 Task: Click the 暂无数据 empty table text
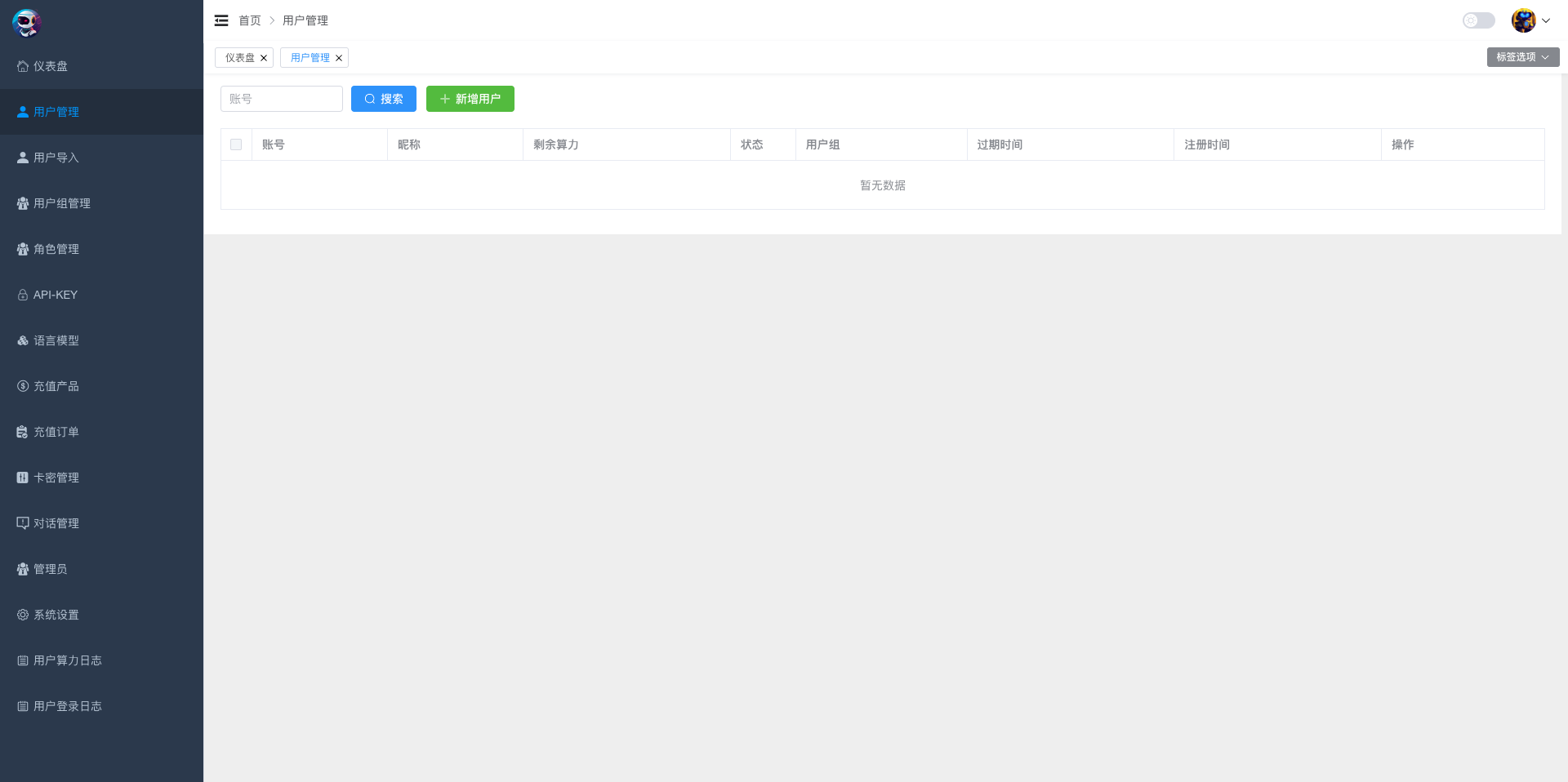tap(883, 185)
